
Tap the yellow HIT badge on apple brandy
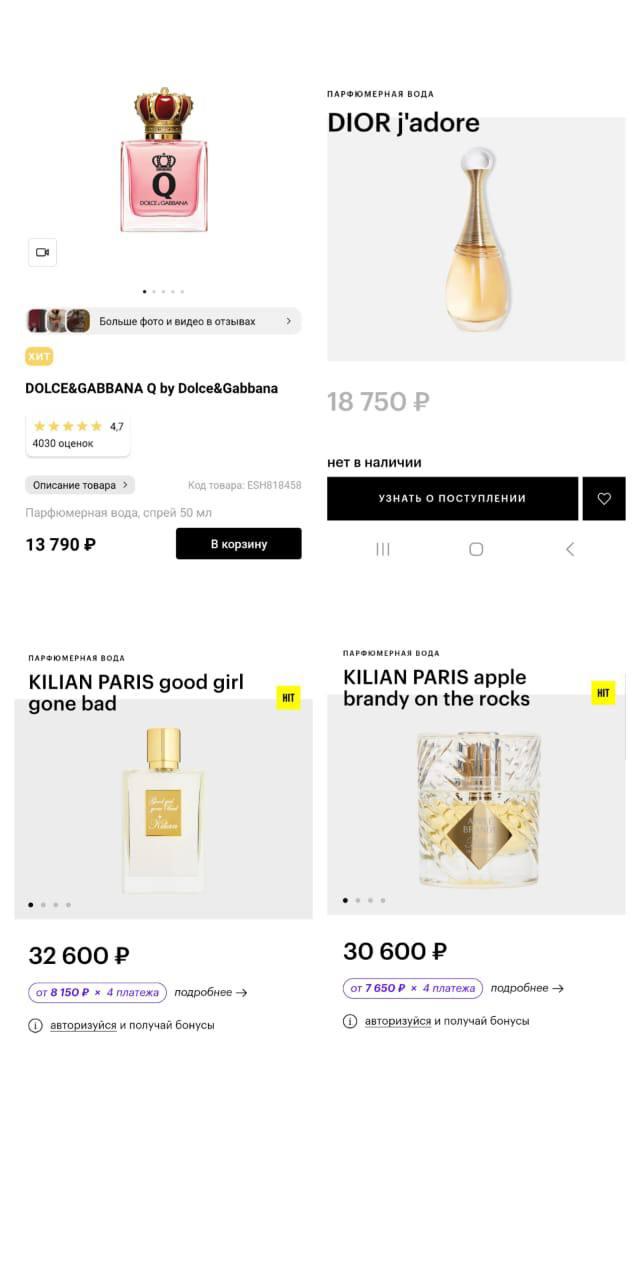(x=603, y=692)
